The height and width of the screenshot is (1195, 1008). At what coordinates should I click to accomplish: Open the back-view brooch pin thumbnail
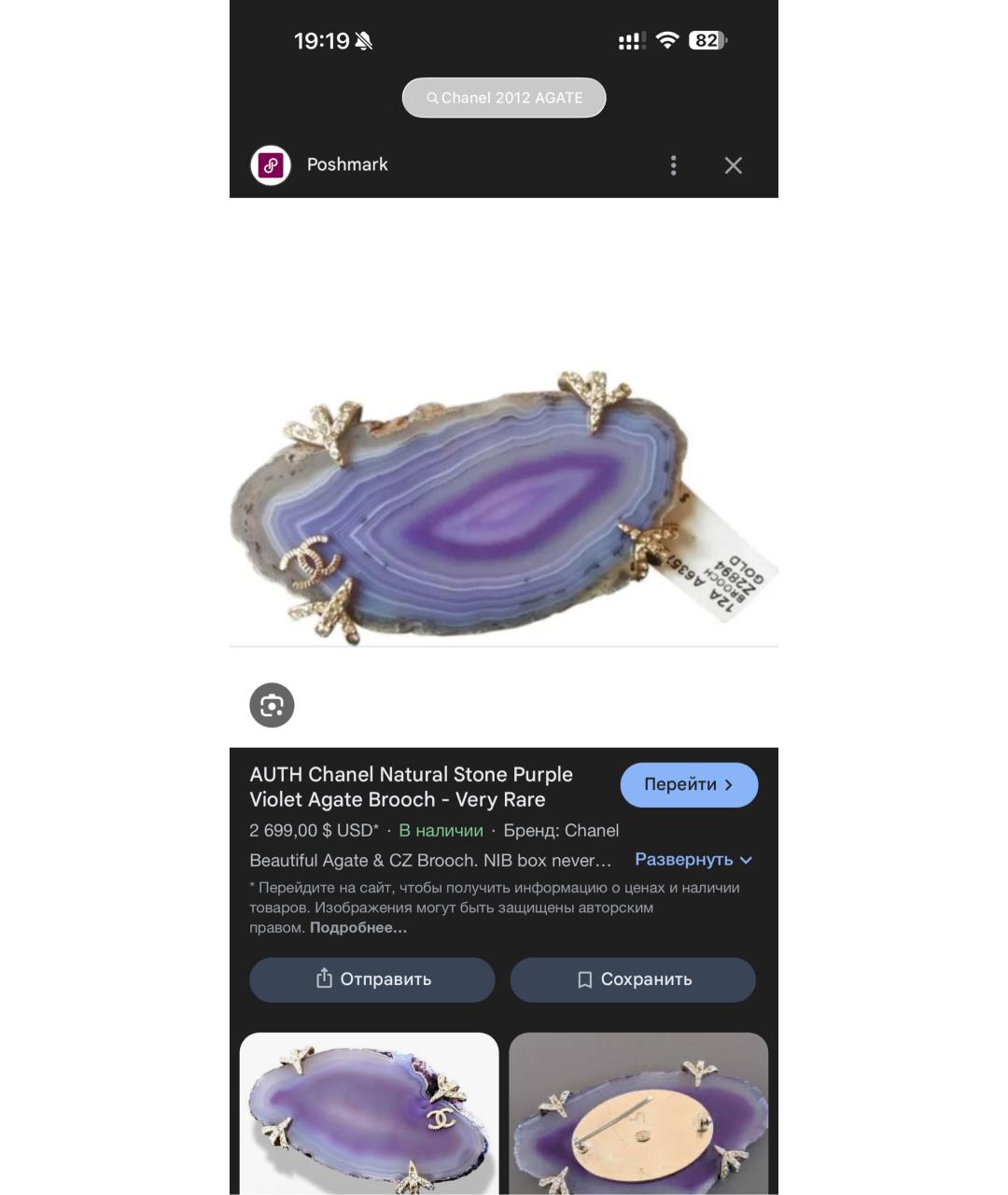(638, 1113)
